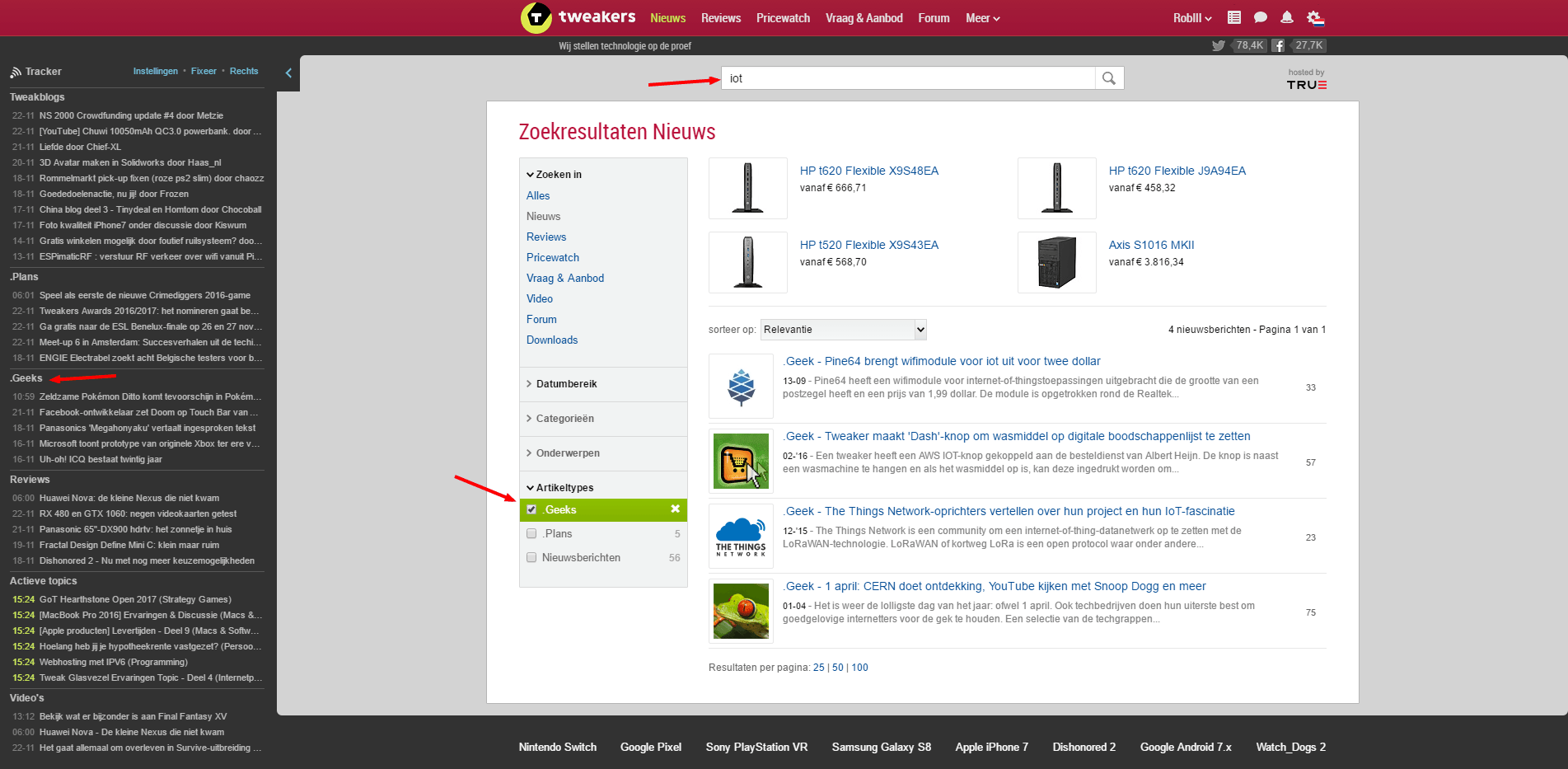Open the Pine64 article thumbnail

[x=742, y=387]
